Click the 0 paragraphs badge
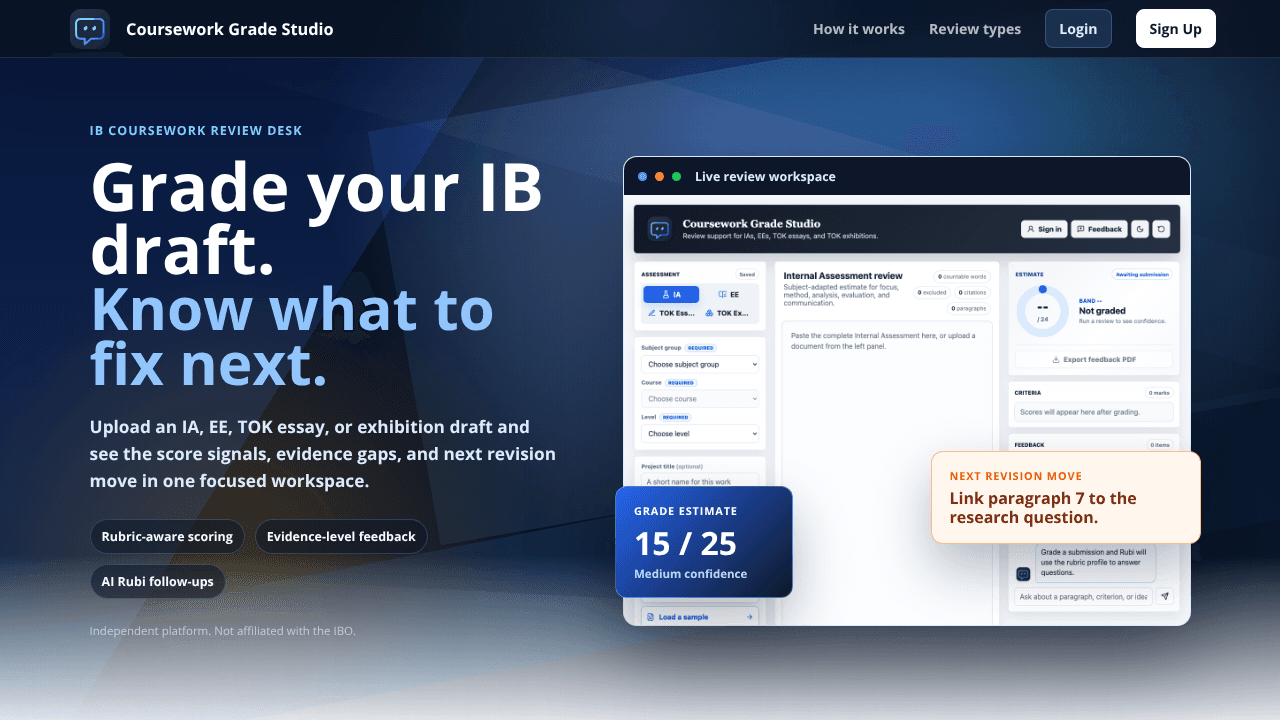This screenshot has width=1280, height=720. click(x=967, y=309)
